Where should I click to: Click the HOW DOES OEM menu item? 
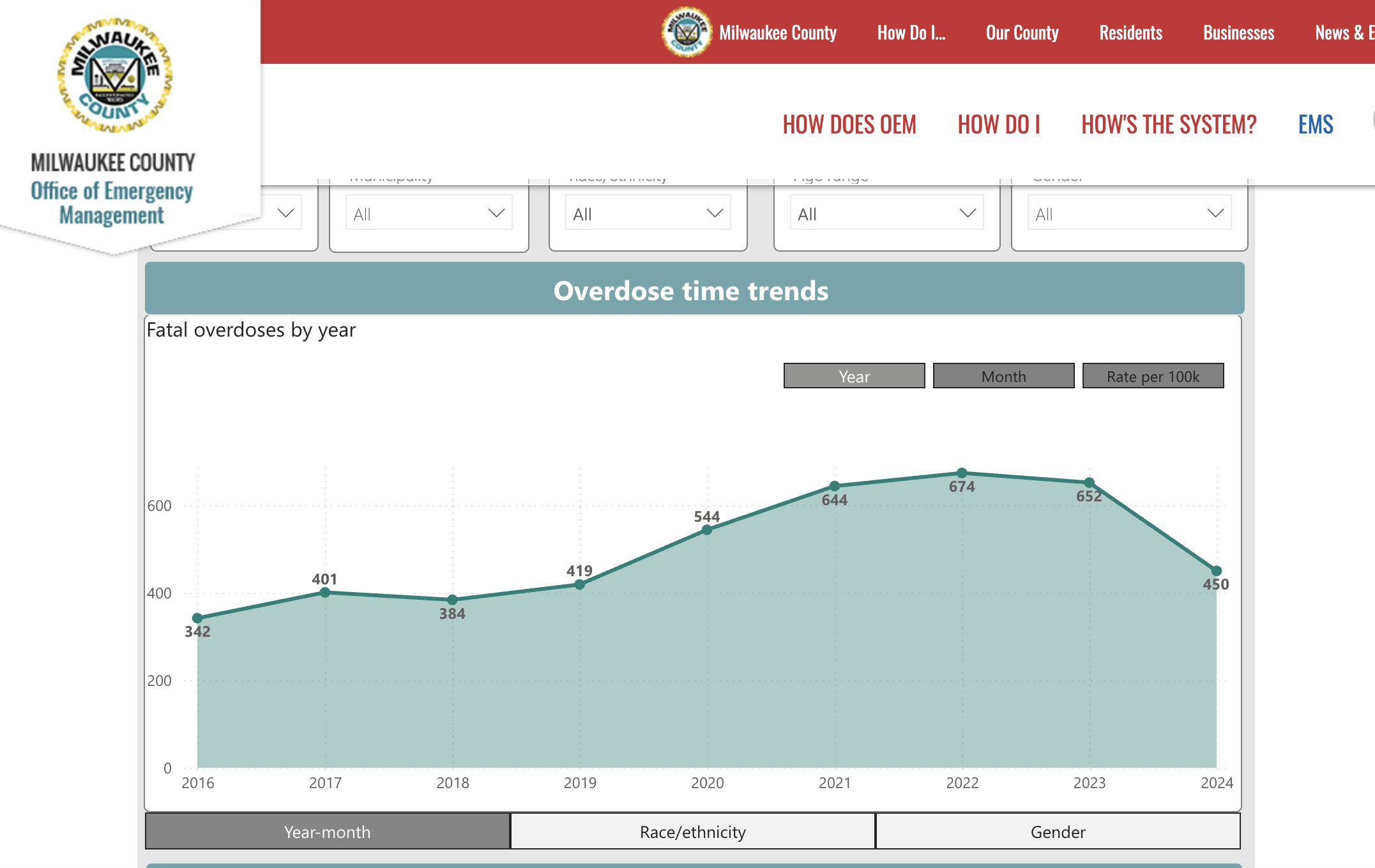pyautogui.click(x=850, y=125)
